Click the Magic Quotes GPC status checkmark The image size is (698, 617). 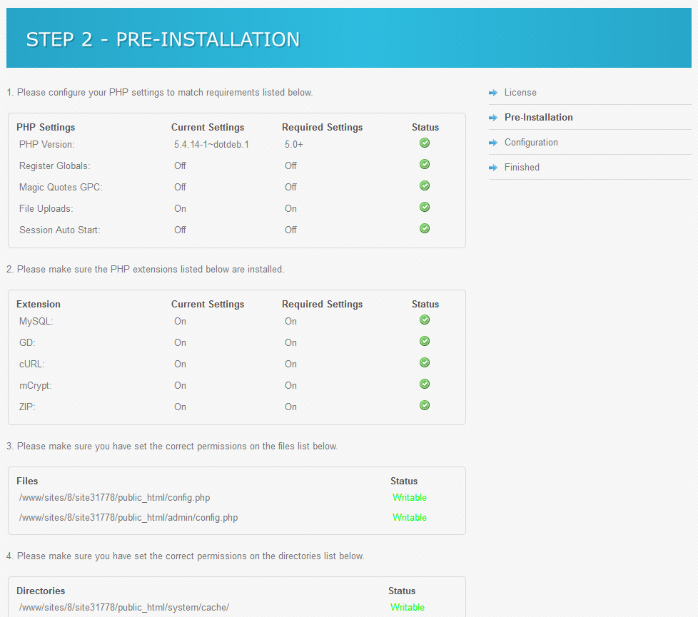tap(425, 186)
